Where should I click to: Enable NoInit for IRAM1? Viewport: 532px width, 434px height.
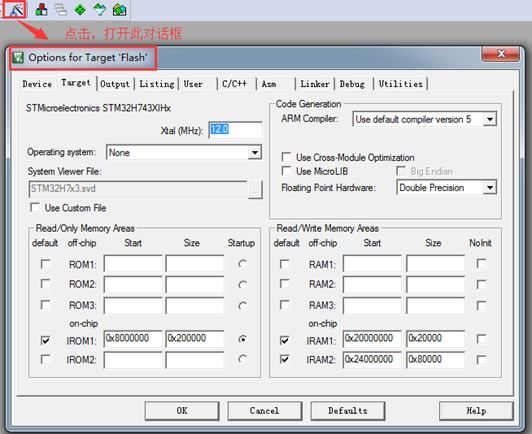point(481,339)
